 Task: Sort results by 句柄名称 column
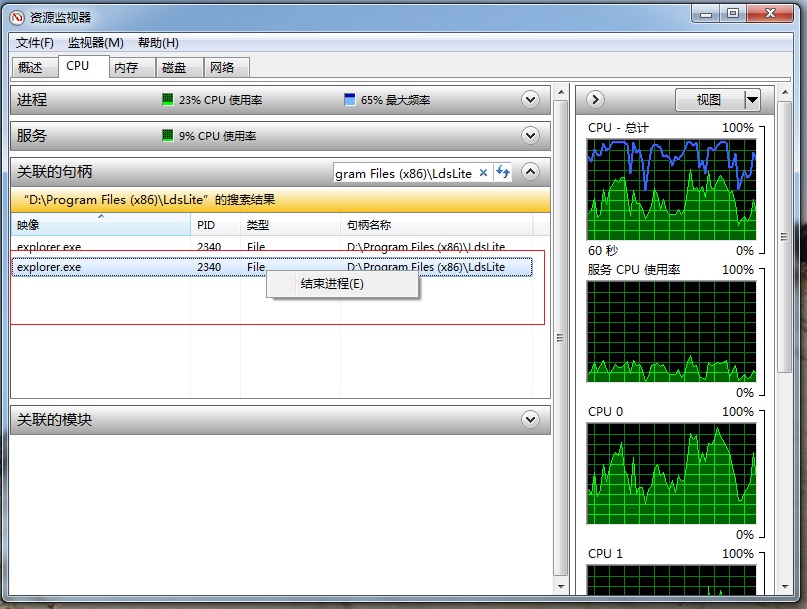tap(436, 225)
